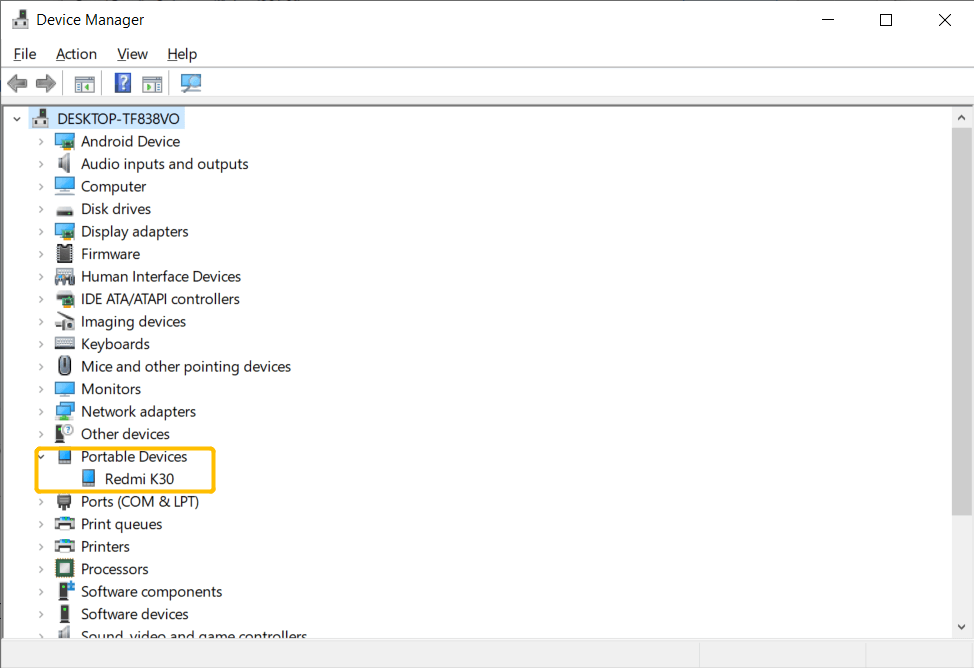Click the blue Help question mark icon
Image resolution: width=974 pixels, height=668 pixels.
coord(123,83)
